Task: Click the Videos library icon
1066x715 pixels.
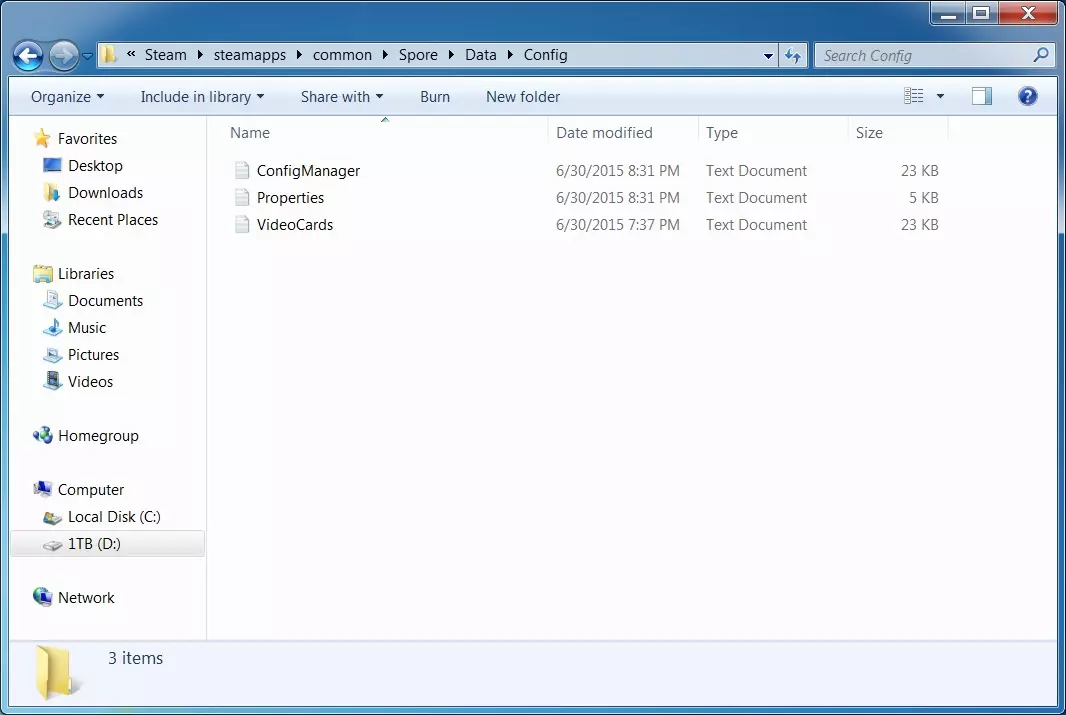Action: pos(52,381)
